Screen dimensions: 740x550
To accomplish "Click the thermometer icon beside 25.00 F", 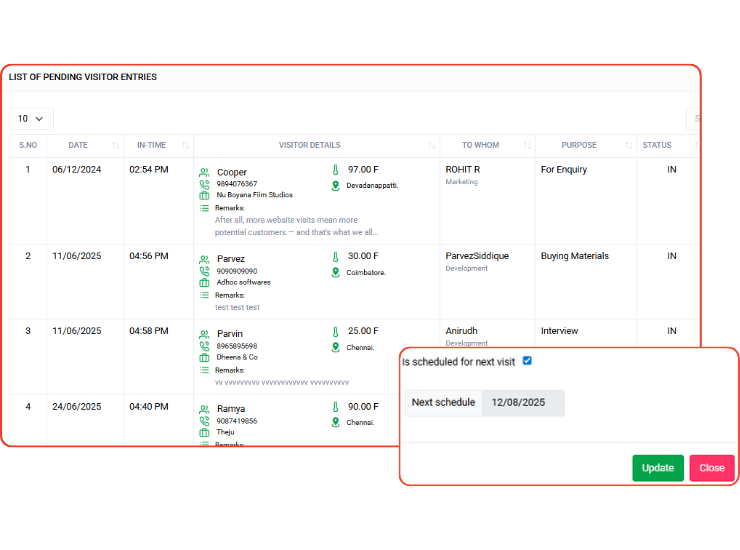I will (x=336, y=331).
